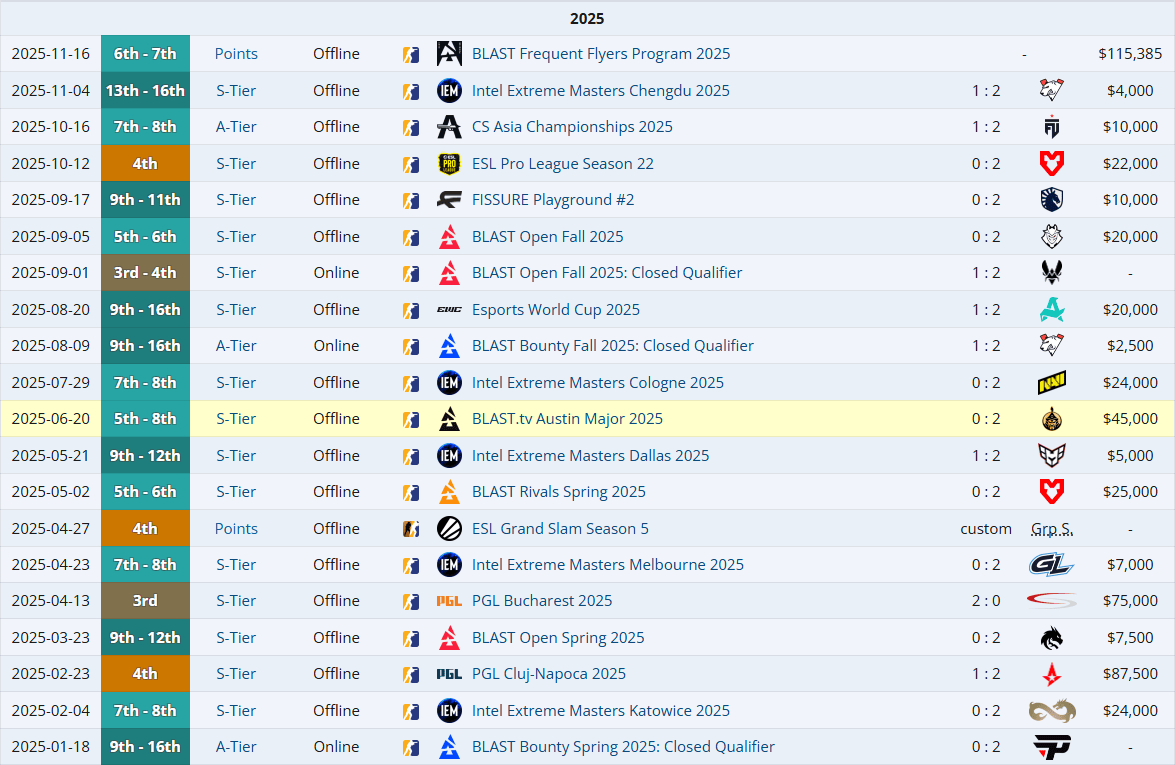Image resolution: width=1175 pixels, height=765 pixels.
Task: Click the $75,000 prize amount
Action: tap(1130, 601)
